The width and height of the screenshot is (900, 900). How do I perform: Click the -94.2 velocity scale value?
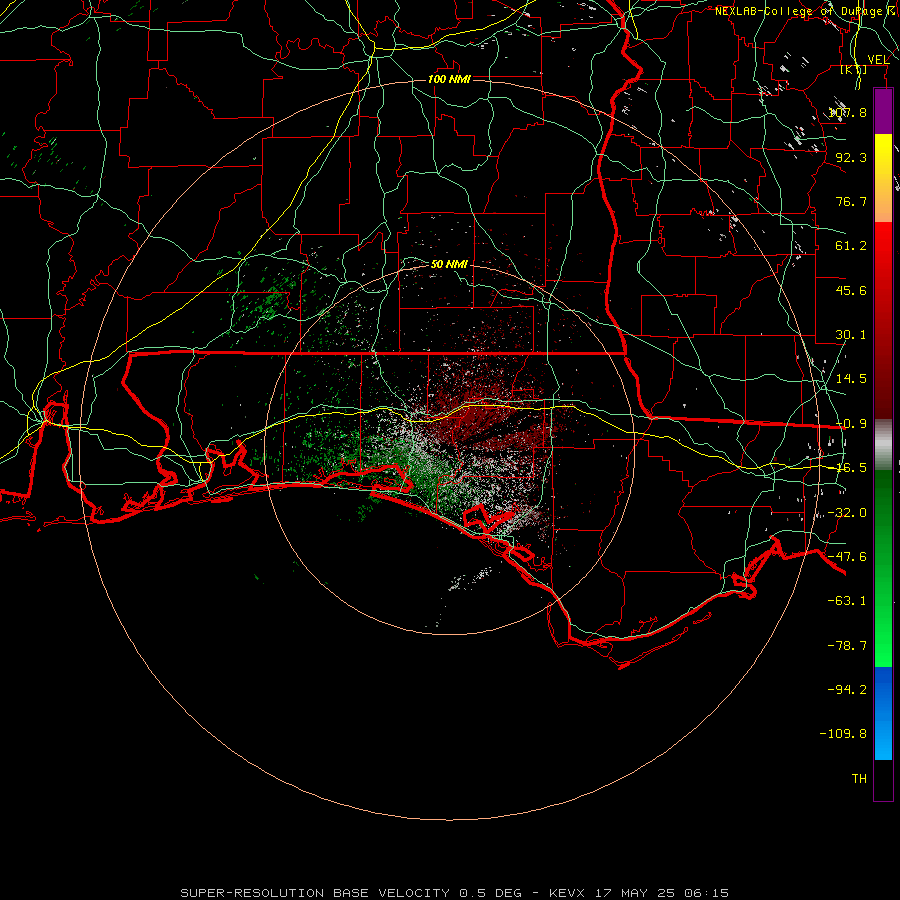tap(848, 690)
